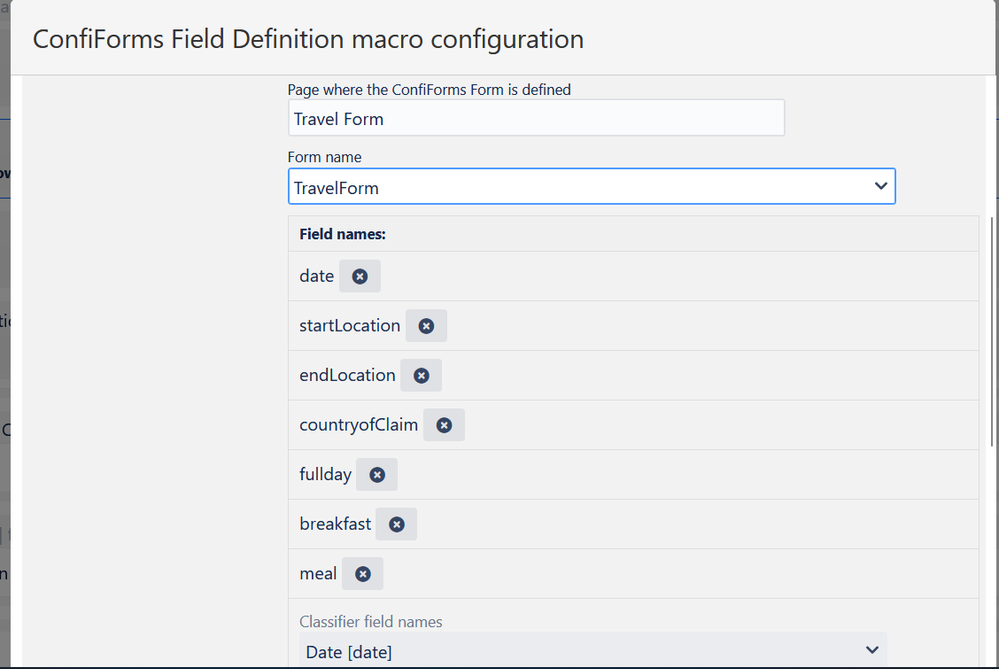Remove the meal field
This screenshot has width=999, height=669.
click(x=363, y=574)
